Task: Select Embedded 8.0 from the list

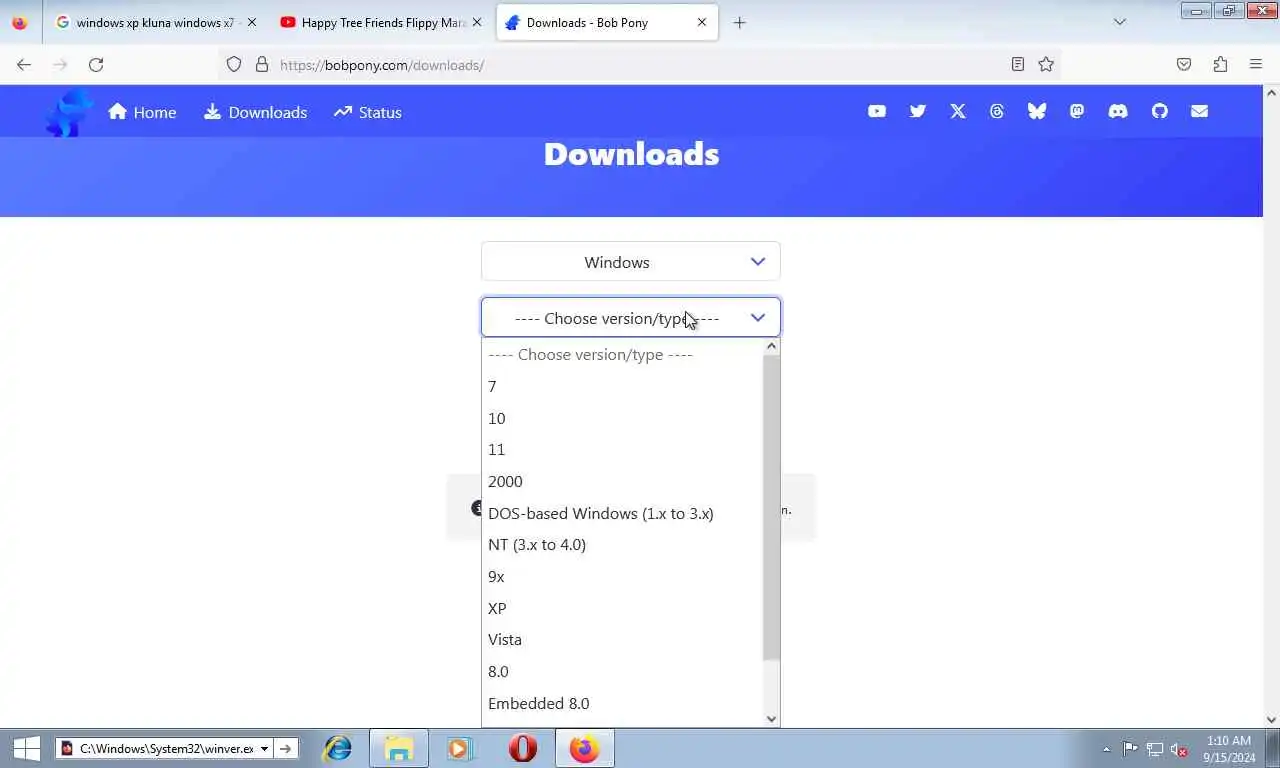Action: [622, 703]
